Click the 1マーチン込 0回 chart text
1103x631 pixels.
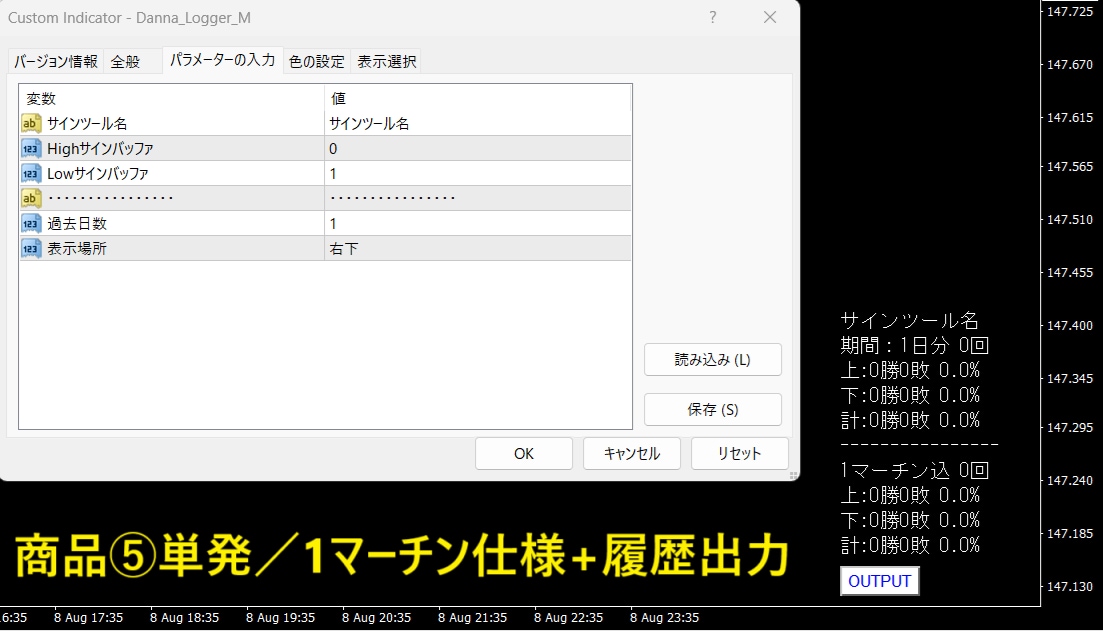[914, 471]
